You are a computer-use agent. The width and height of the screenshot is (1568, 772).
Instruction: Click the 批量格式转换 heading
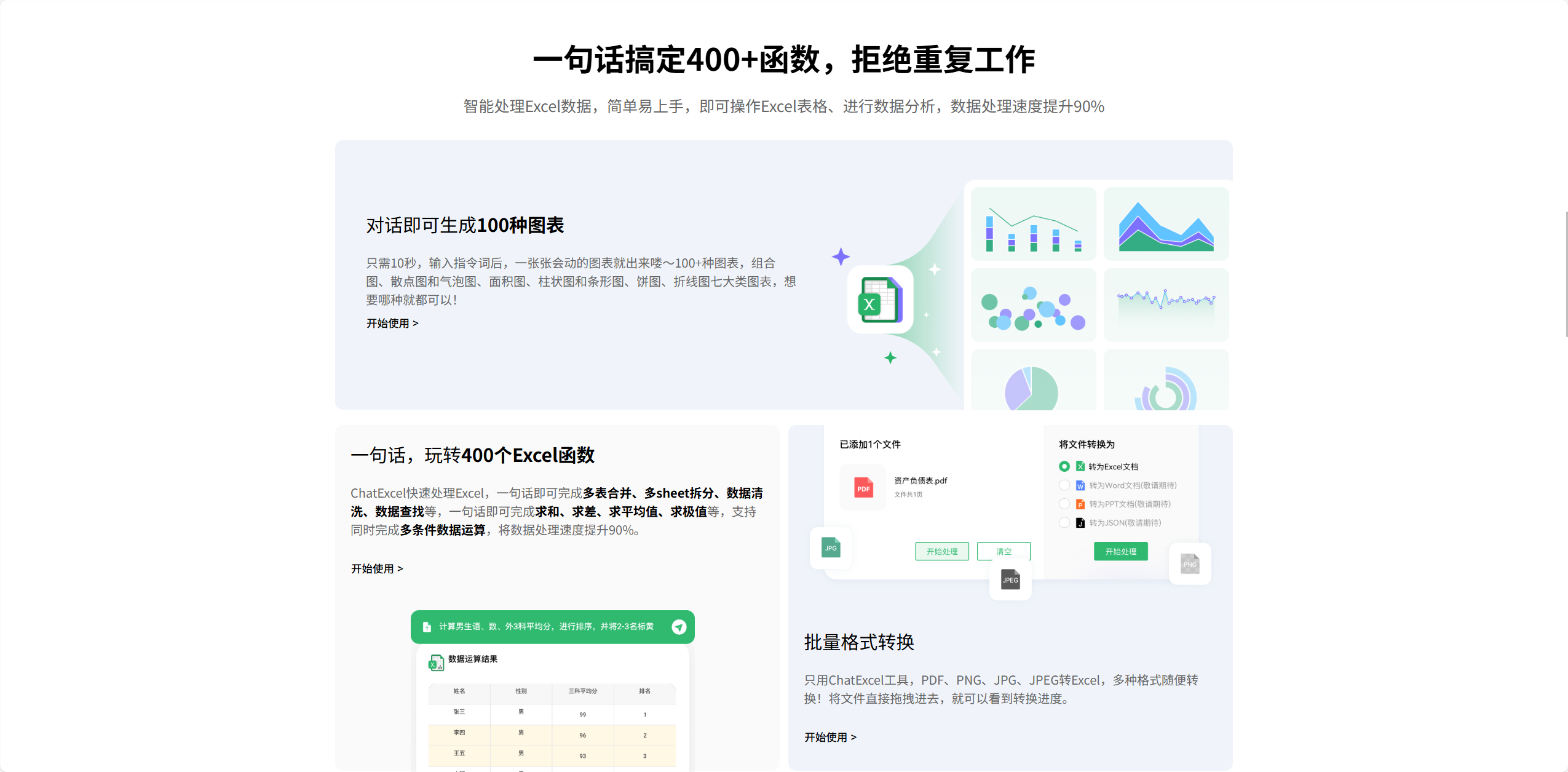[x=859, y=642]
